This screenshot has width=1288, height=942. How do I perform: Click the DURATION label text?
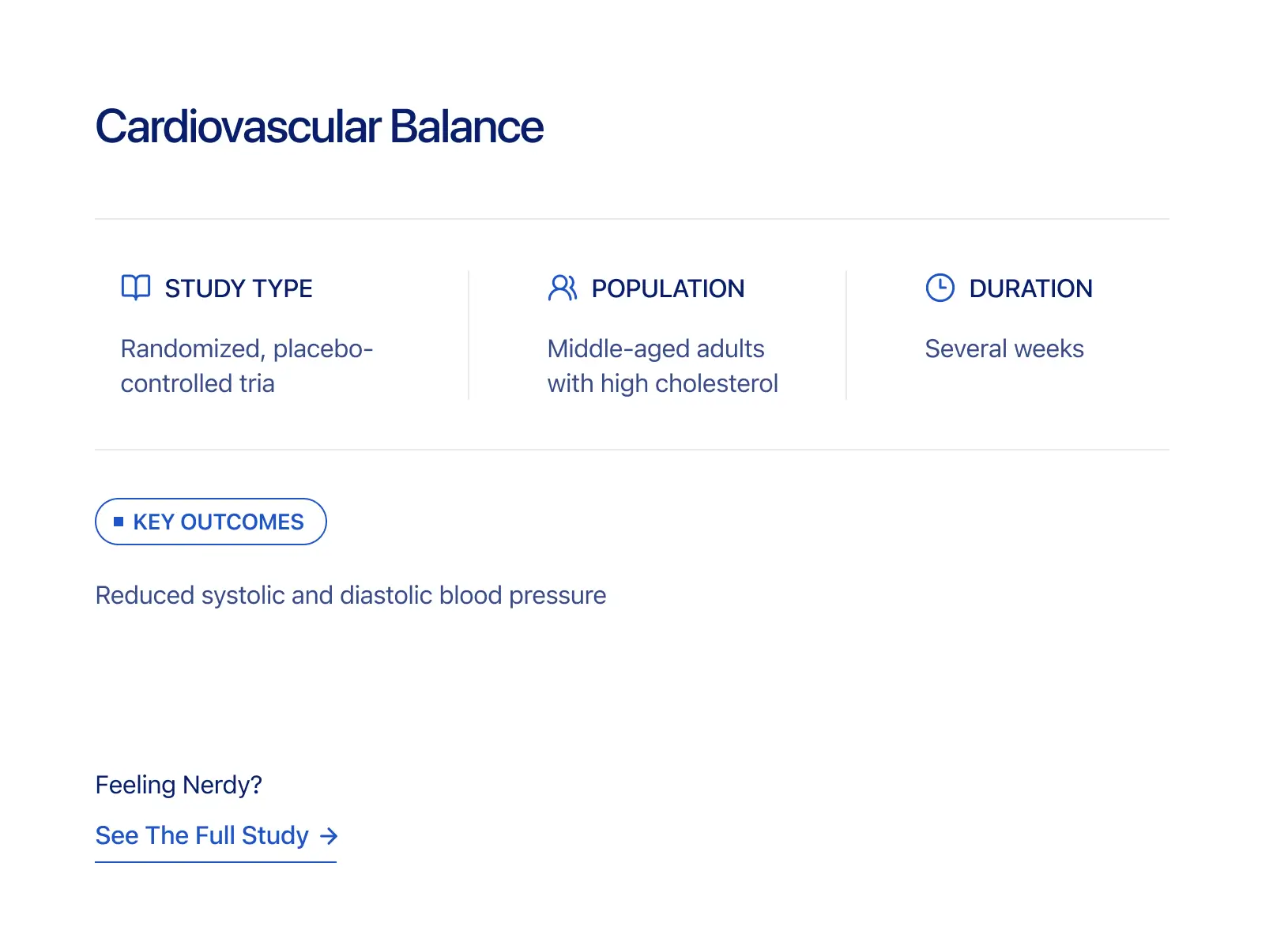pos(1030,288)
